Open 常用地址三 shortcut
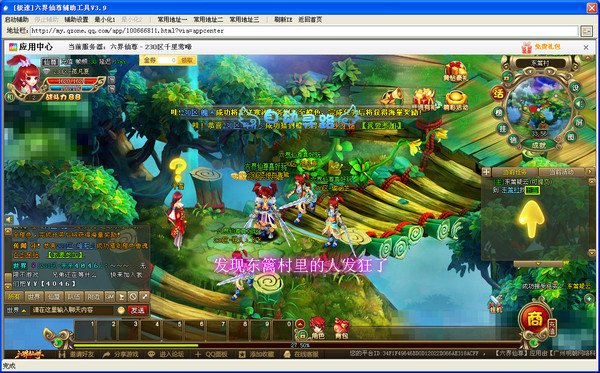 point(244,20)
